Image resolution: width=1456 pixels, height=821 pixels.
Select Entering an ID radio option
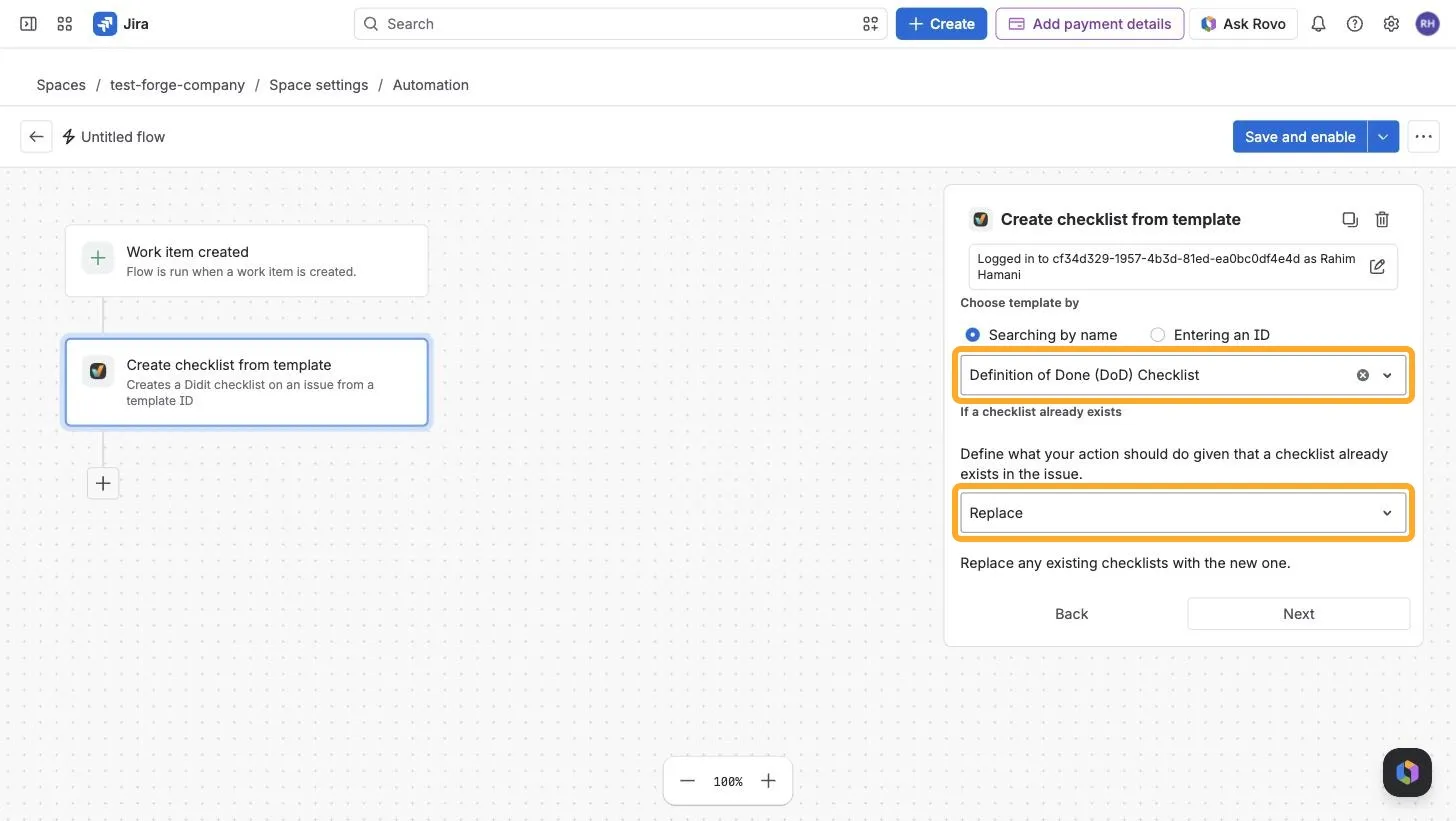coord(1157,335)
